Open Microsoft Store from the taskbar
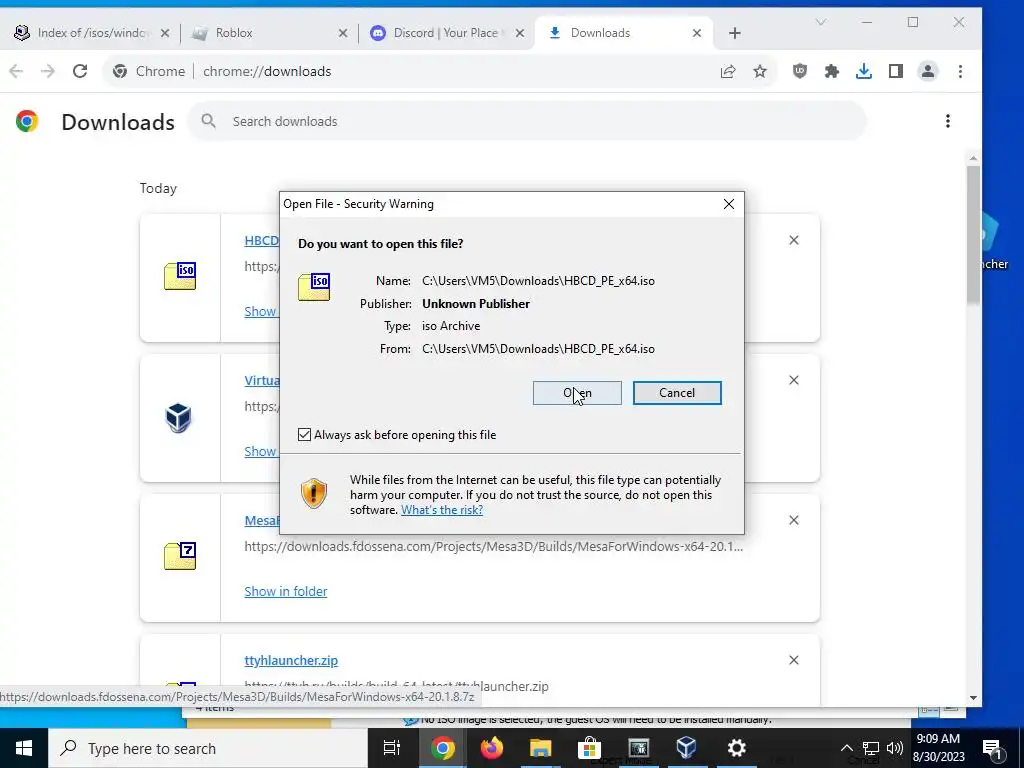Image resolution: width=1024 pixels, height=768 pixels. [x=589, y=748]
